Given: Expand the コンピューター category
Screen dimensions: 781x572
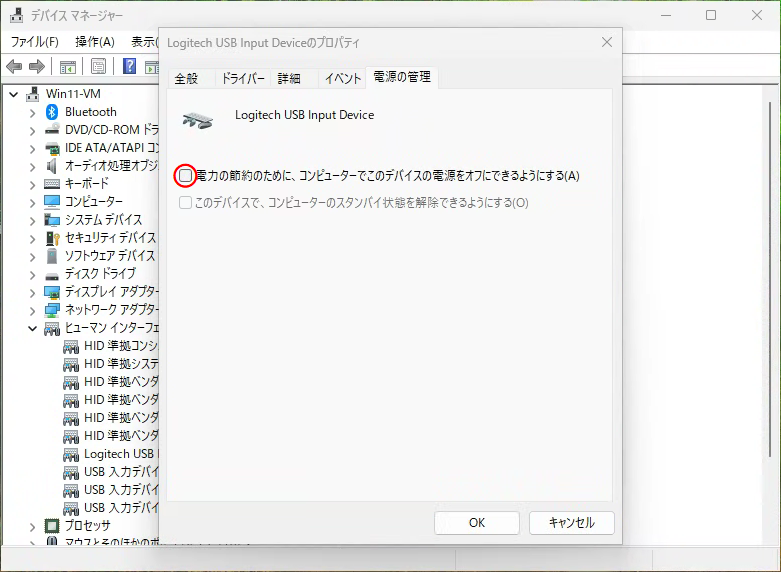Looking at the screenshot, I should click(33, 202).
